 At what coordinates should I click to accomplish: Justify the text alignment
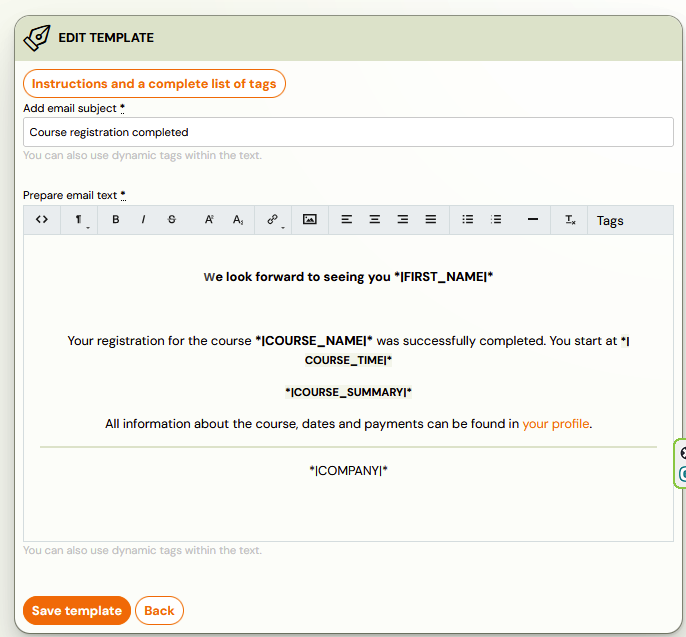point(431,220)
